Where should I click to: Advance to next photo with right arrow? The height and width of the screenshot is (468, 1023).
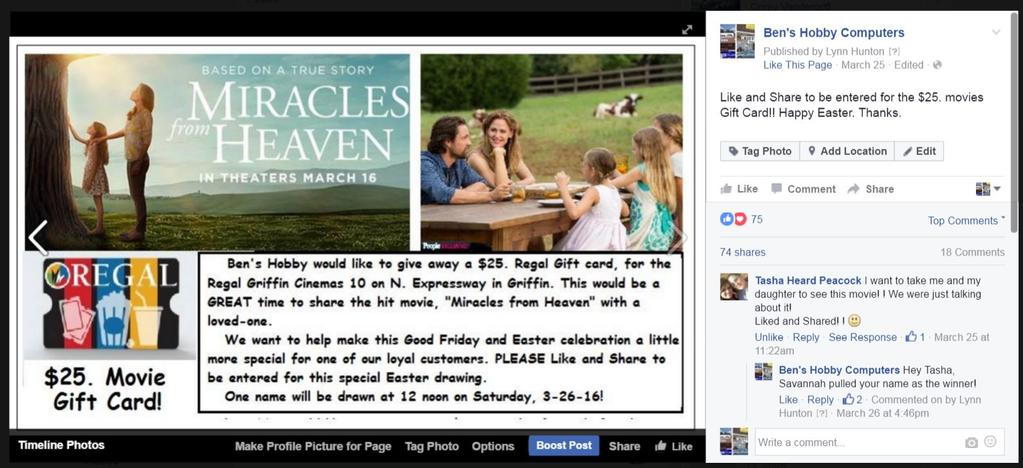pyautogui.click(x=679, y=239)
